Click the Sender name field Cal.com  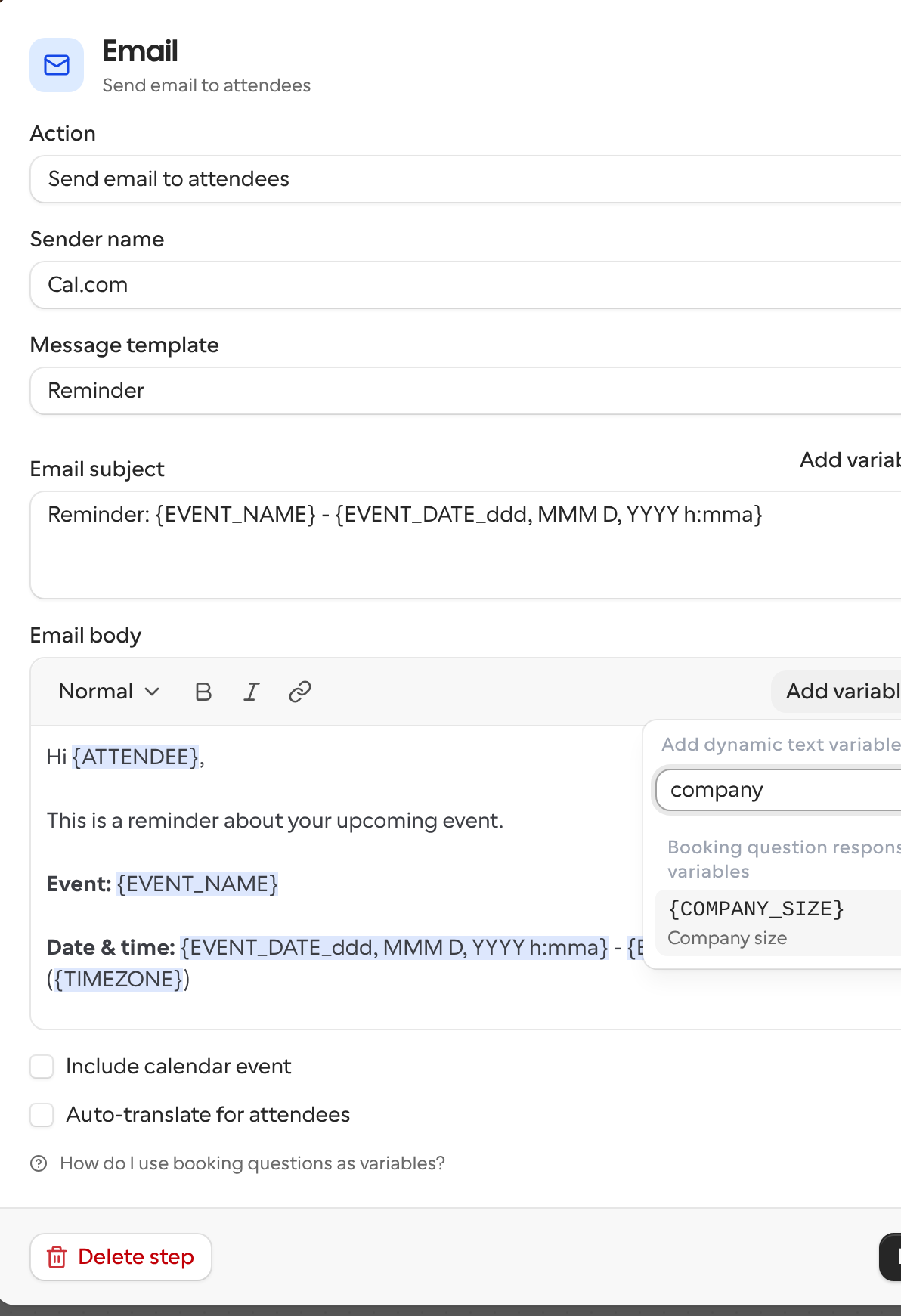pos(466,285)
